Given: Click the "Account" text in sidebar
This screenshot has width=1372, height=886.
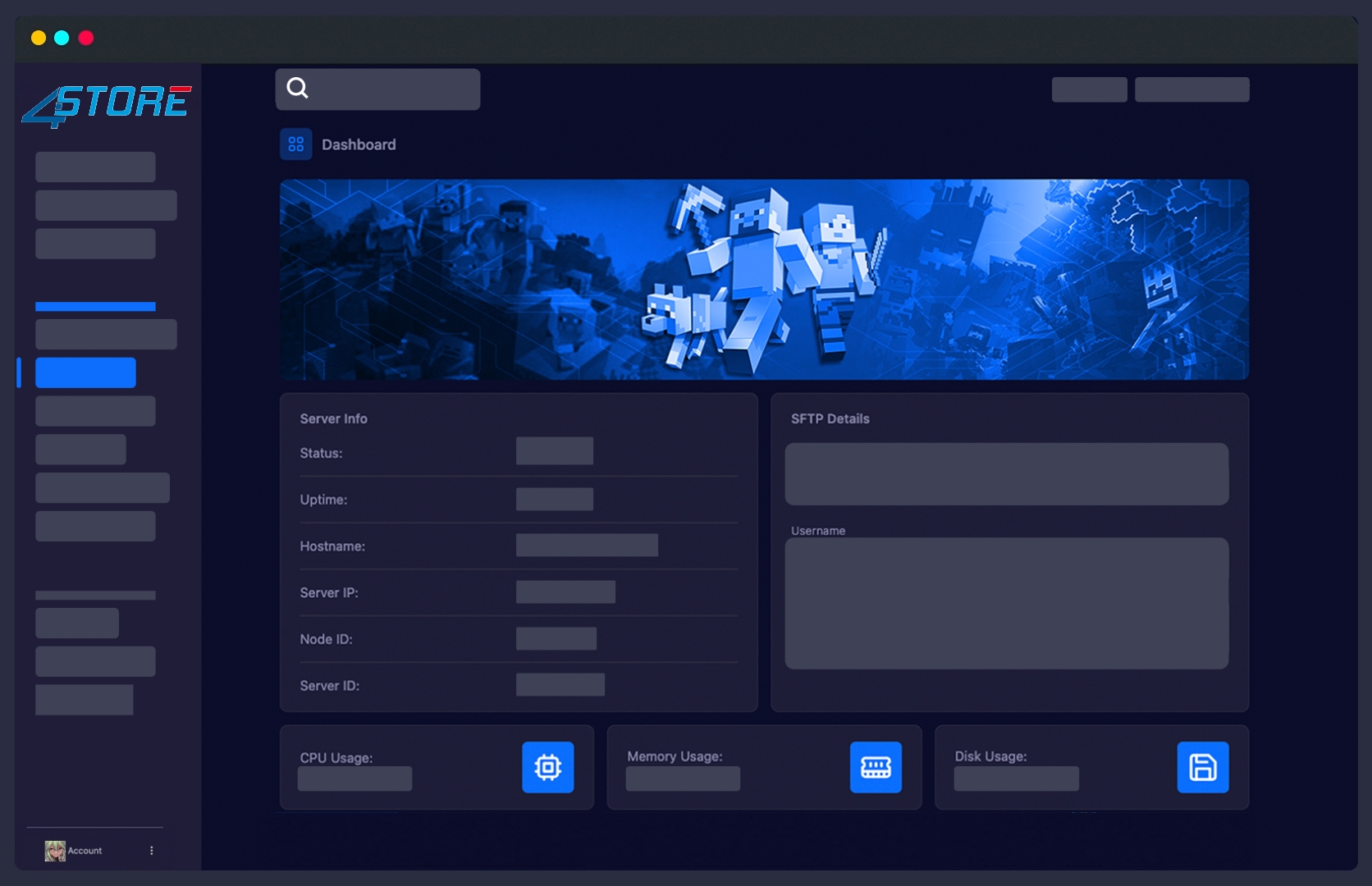Looking at the screenshot, I should tap(85, 851).
